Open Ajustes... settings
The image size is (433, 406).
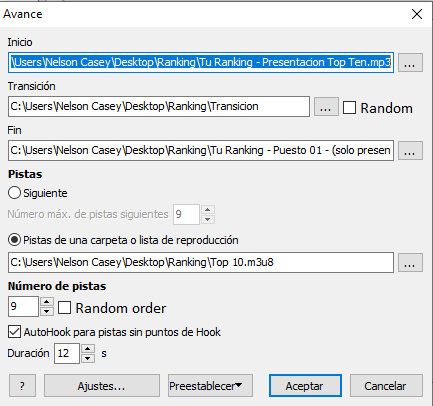[102, 386]
